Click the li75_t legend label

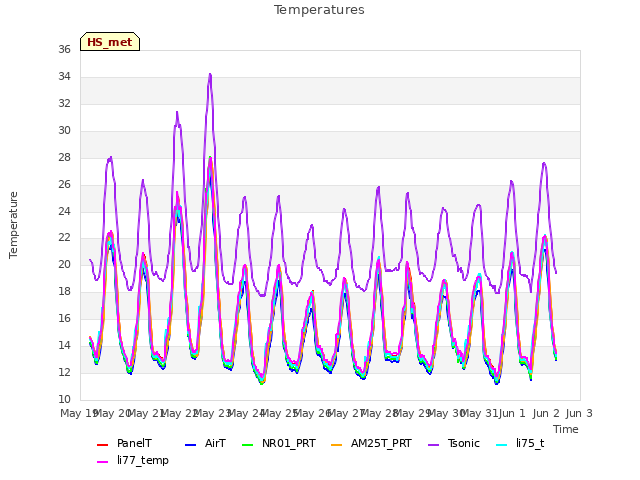tap(530, 443)
